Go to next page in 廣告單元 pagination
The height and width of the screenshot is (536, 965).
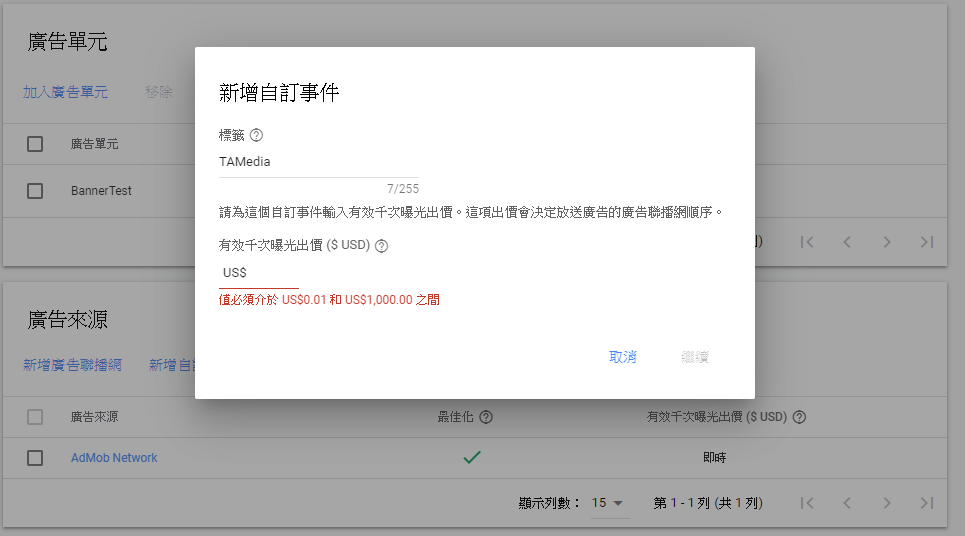pos(887,242)
